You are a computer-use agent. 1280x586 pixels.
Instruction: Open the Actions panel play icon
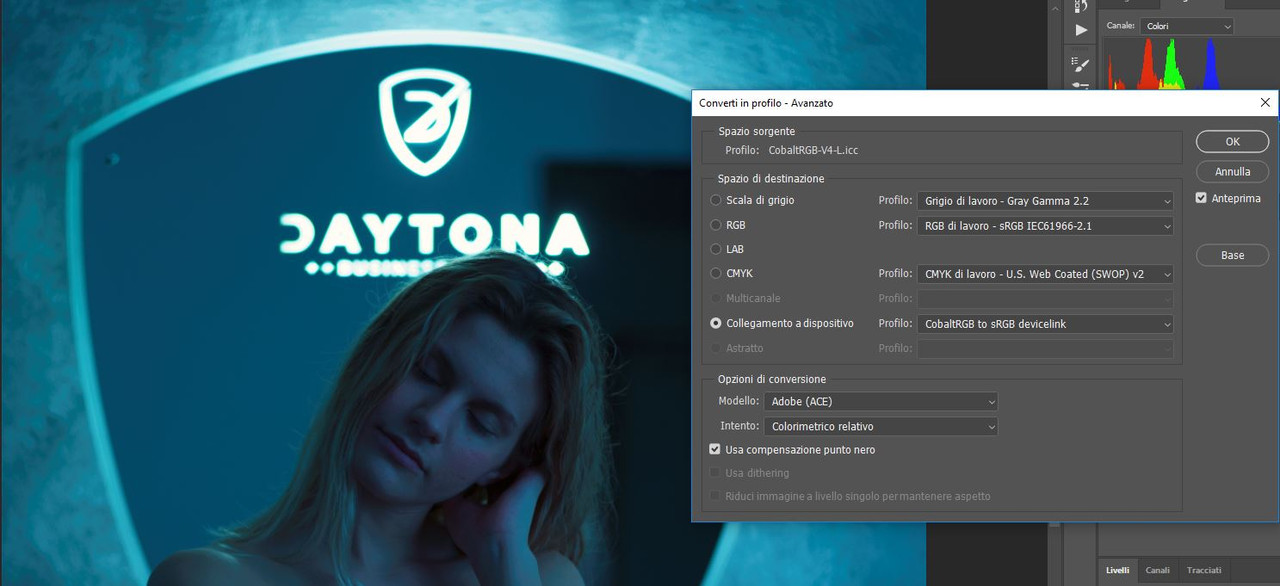(1080, 30)
